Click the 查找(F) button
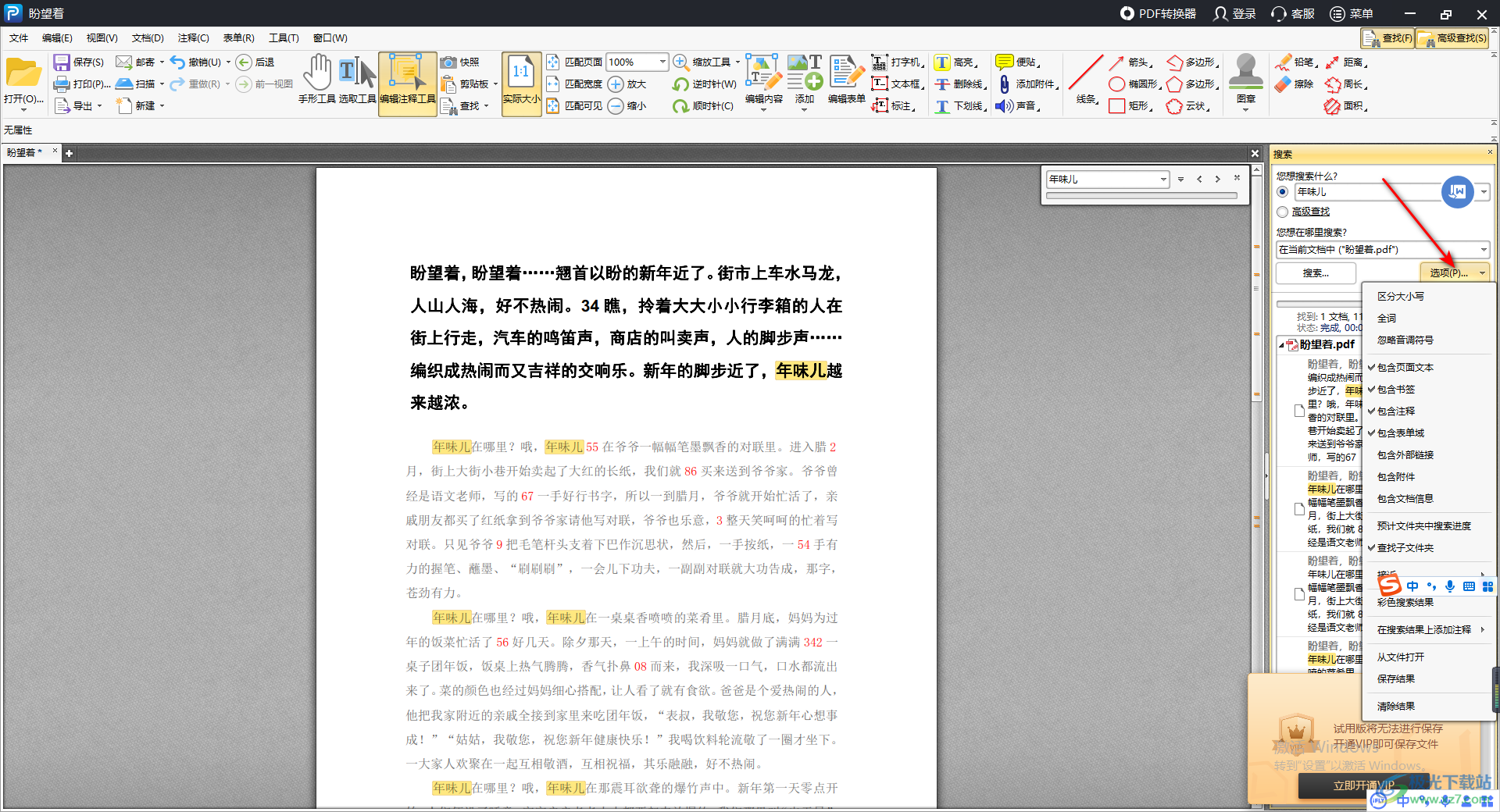Screen dimensions: 1500x812 (1388, 37)
